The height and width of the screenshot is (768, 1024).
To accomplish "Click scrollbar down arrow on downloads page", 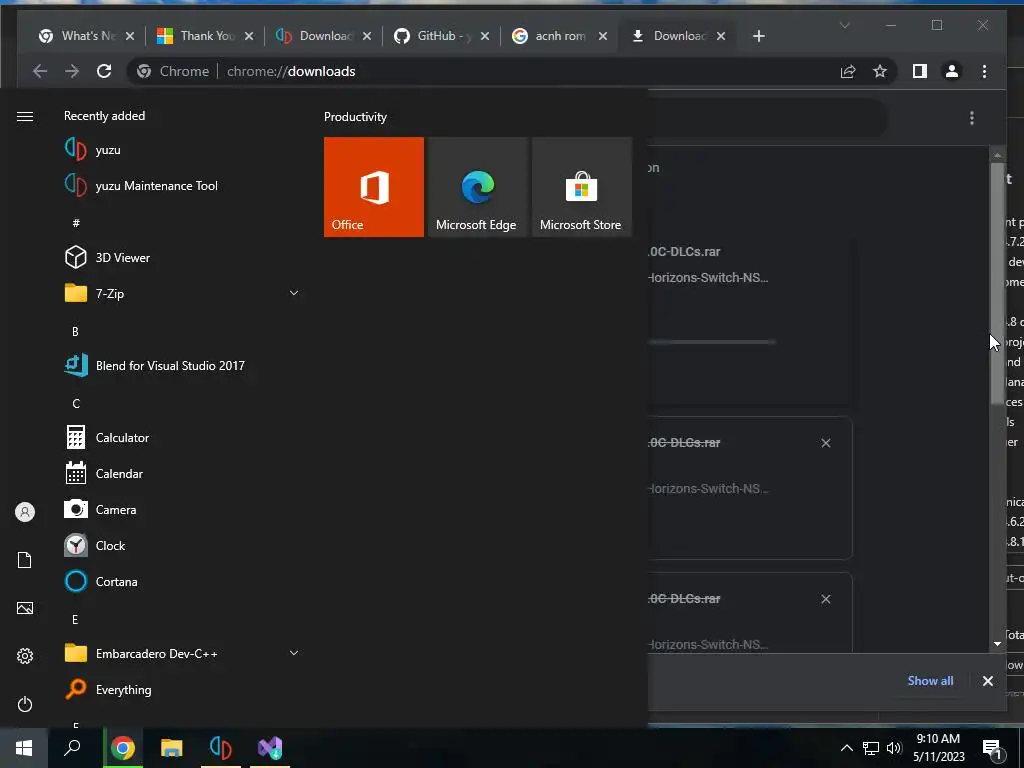I will click(x=997, y=643).
